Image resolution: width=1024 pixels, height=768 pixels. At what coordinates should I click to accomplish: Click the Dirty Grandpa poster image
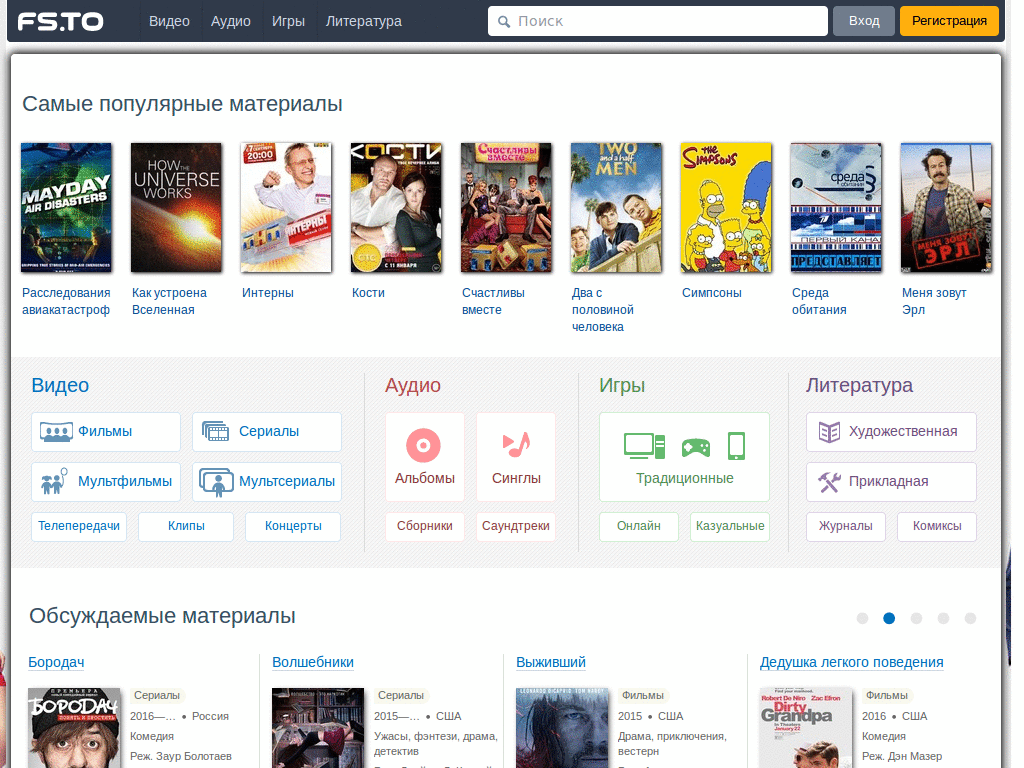pyautogui.click(x=806, y=728)
